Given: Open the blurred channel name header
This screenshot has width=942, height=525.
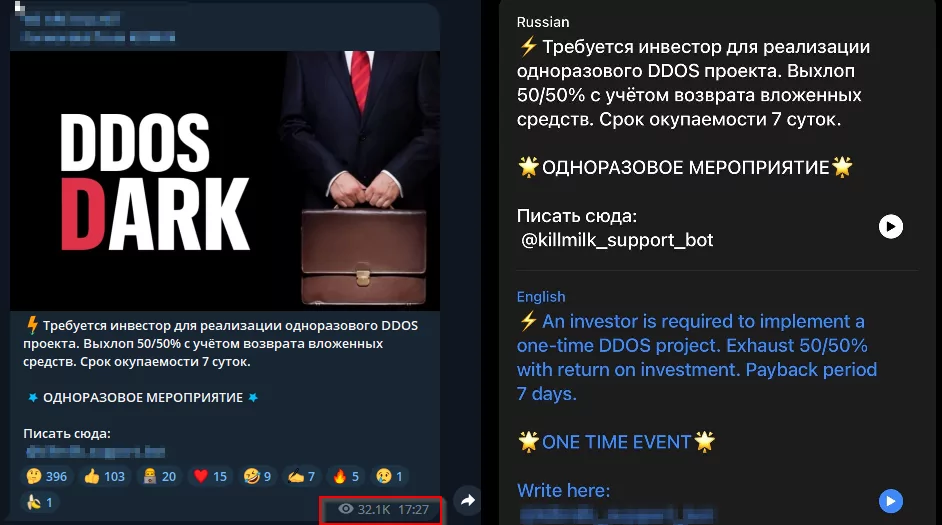Looking at the screenshot, I should 72,19.
